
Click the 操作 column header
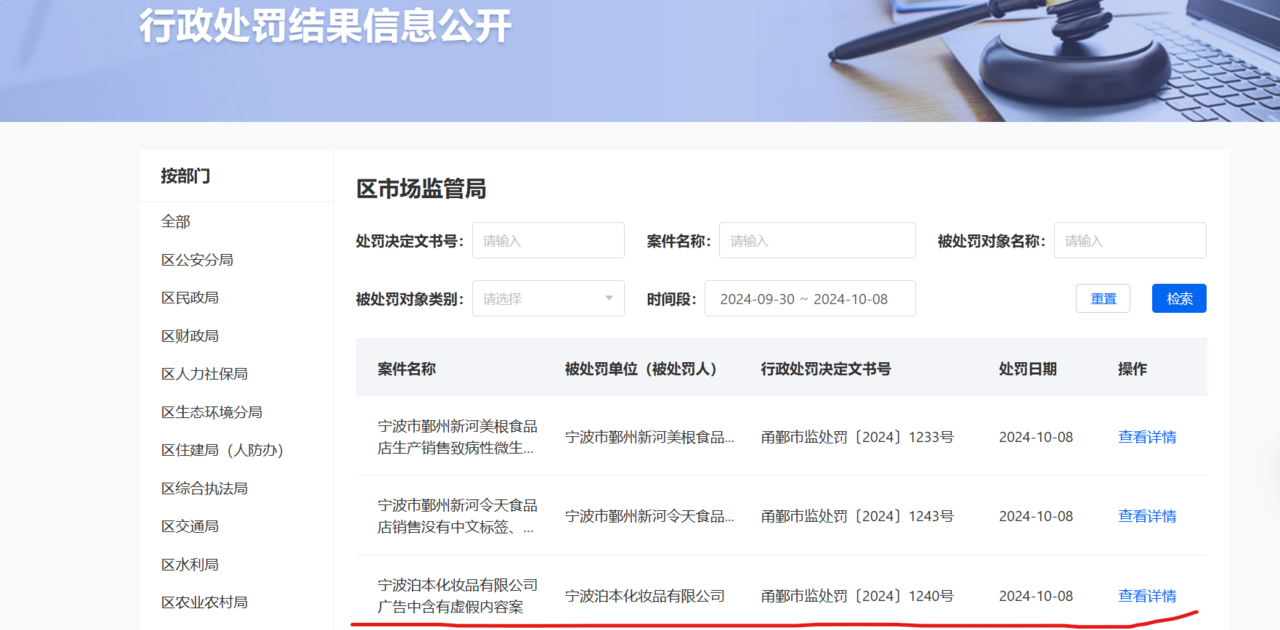click(x=1132, y=369)
